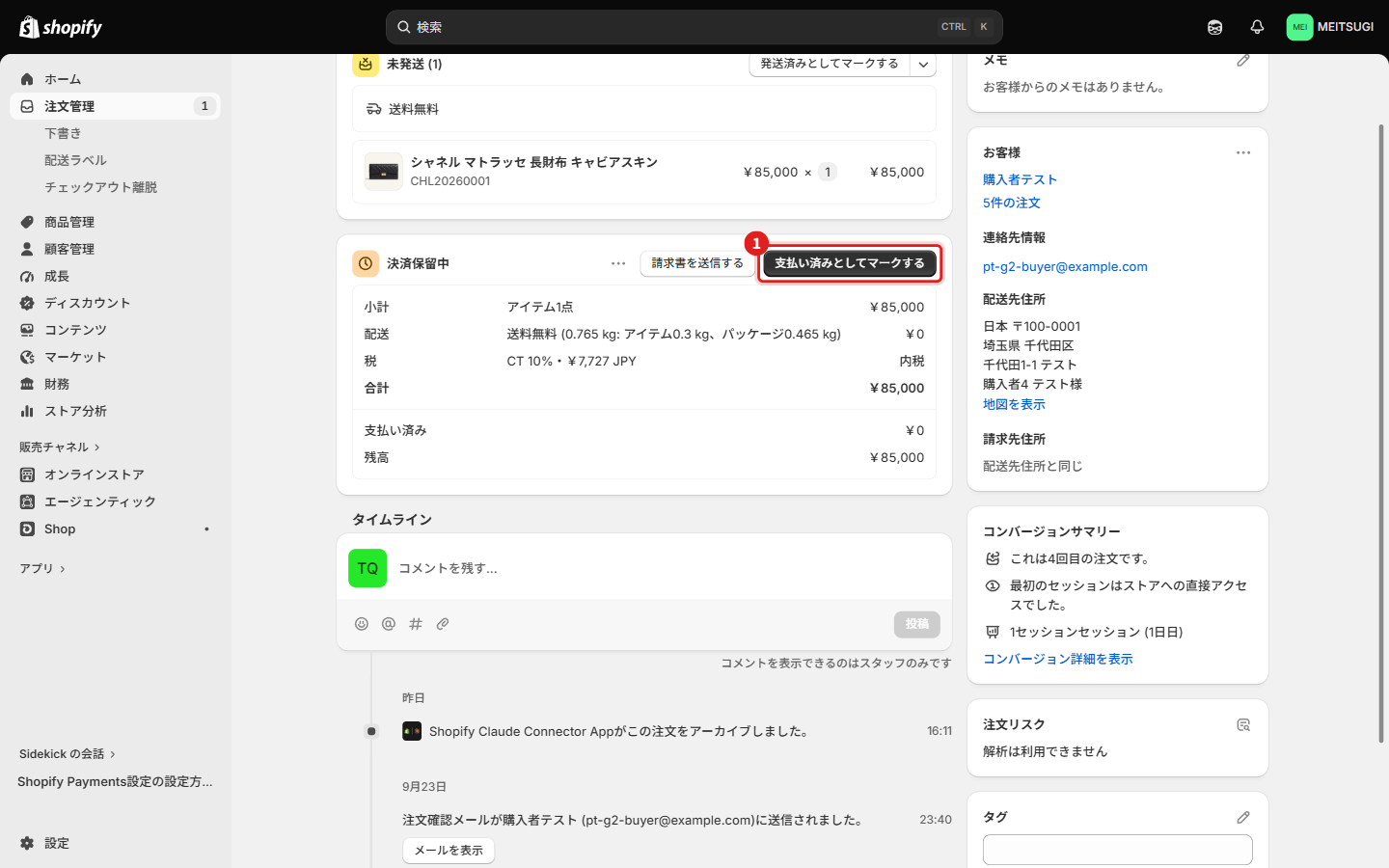Open 5件の注文 link
This screenshot has height=868, width=1389.
1011,203
